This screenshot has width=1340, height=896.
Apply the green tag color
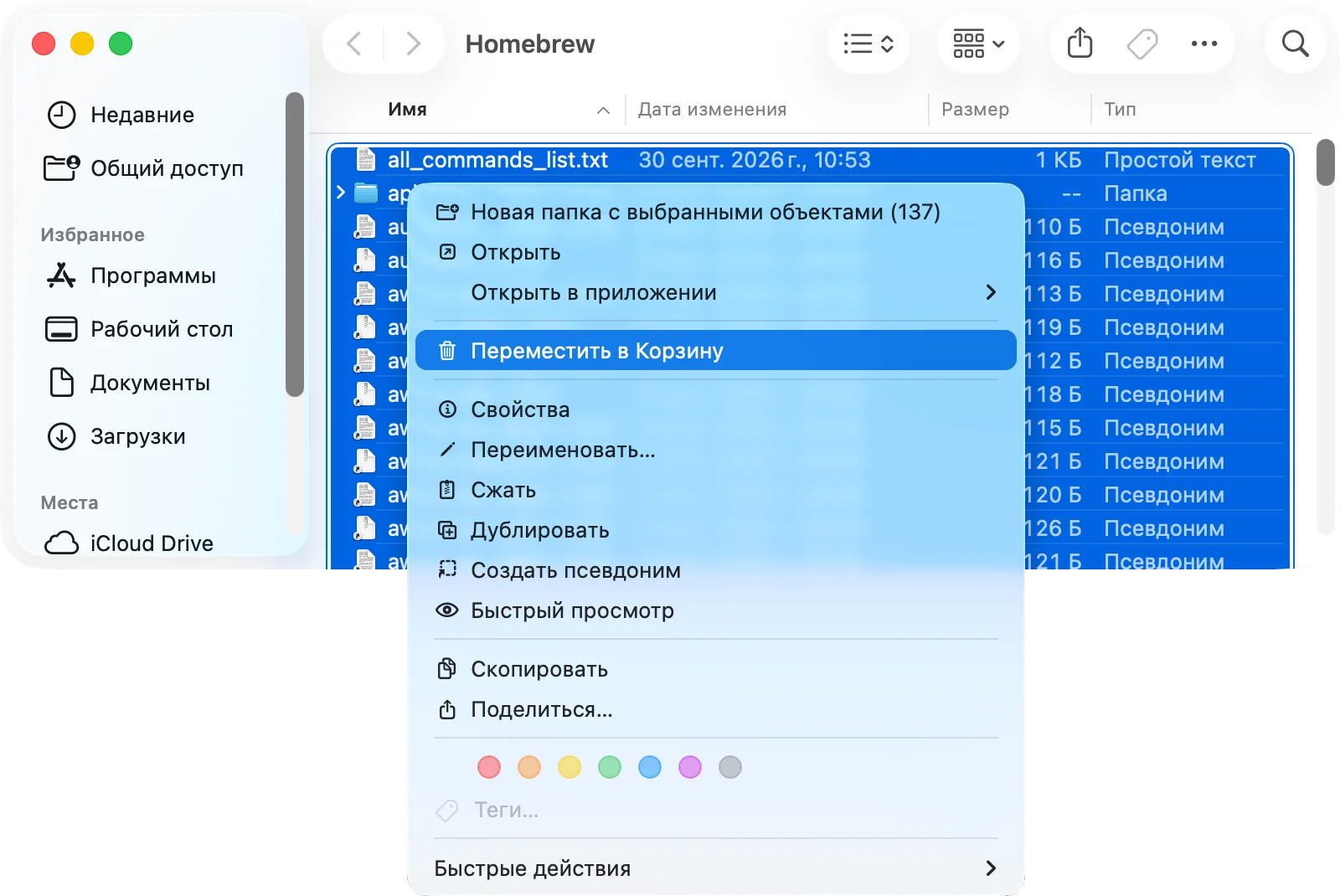click(x=610, y=767)
